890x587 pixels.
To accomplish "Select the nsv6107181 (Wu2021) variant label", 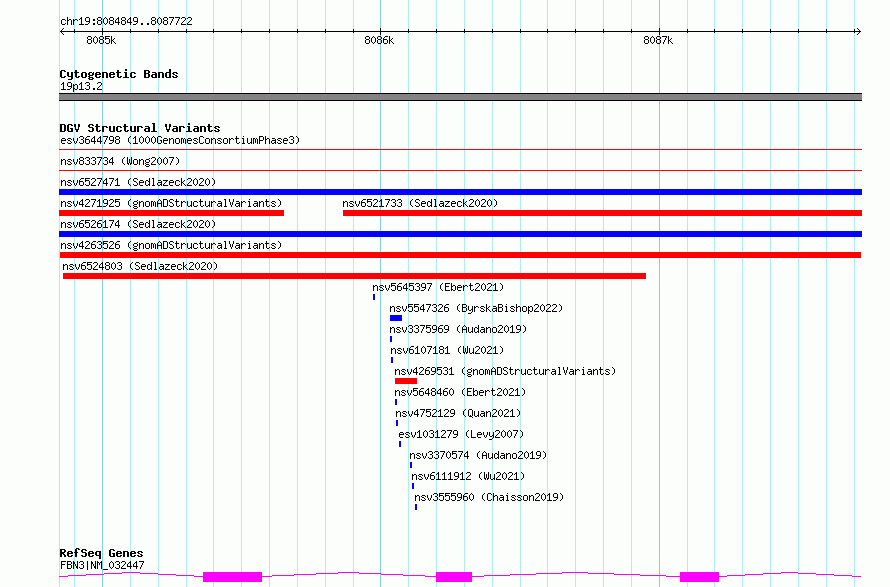I will point(447,350).
